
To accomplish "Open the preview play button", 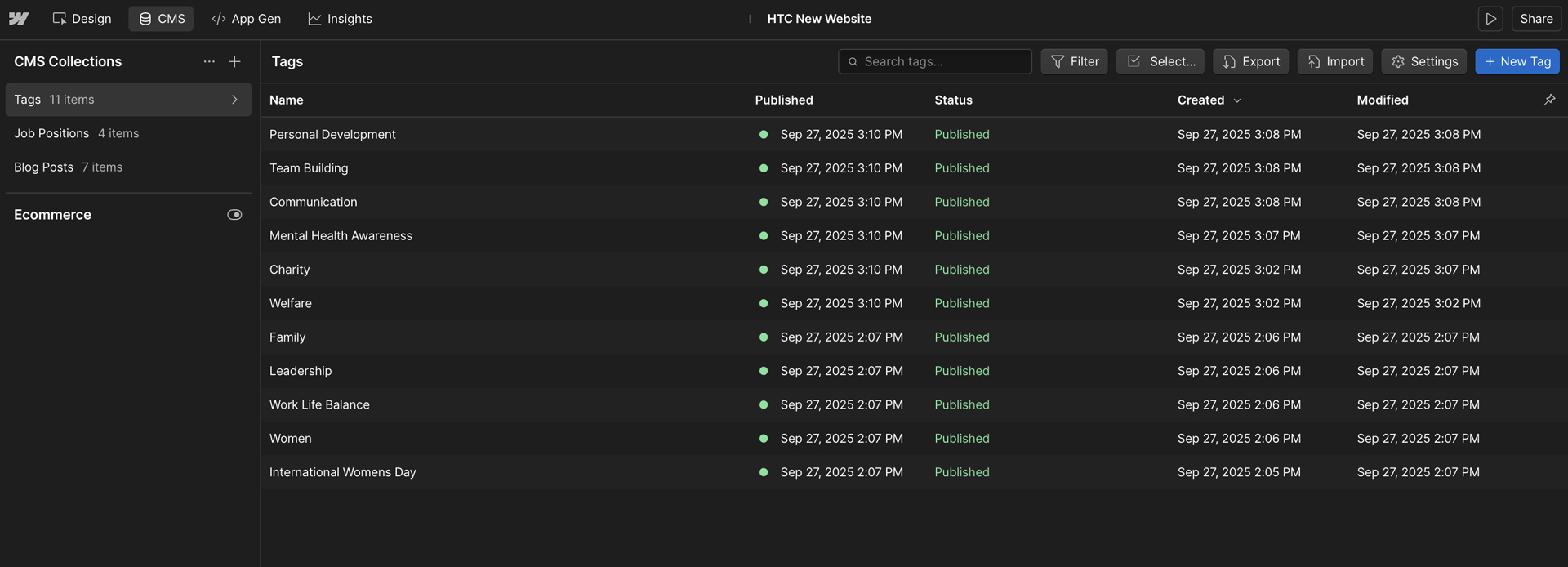I will point(1490,19).
